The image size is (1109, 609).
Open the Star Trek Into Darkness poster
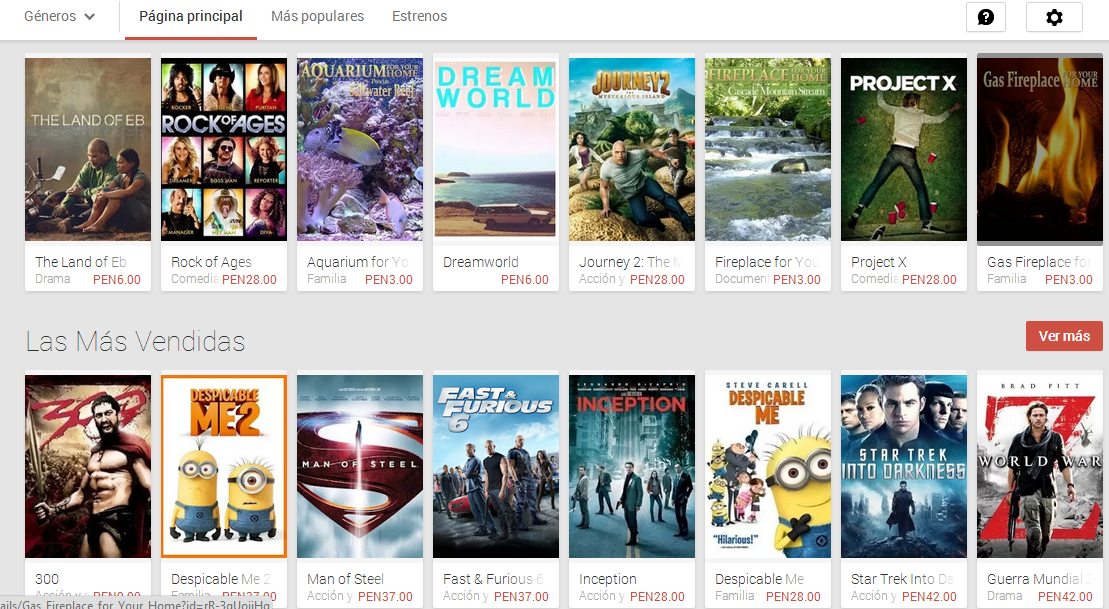[903, 466]
